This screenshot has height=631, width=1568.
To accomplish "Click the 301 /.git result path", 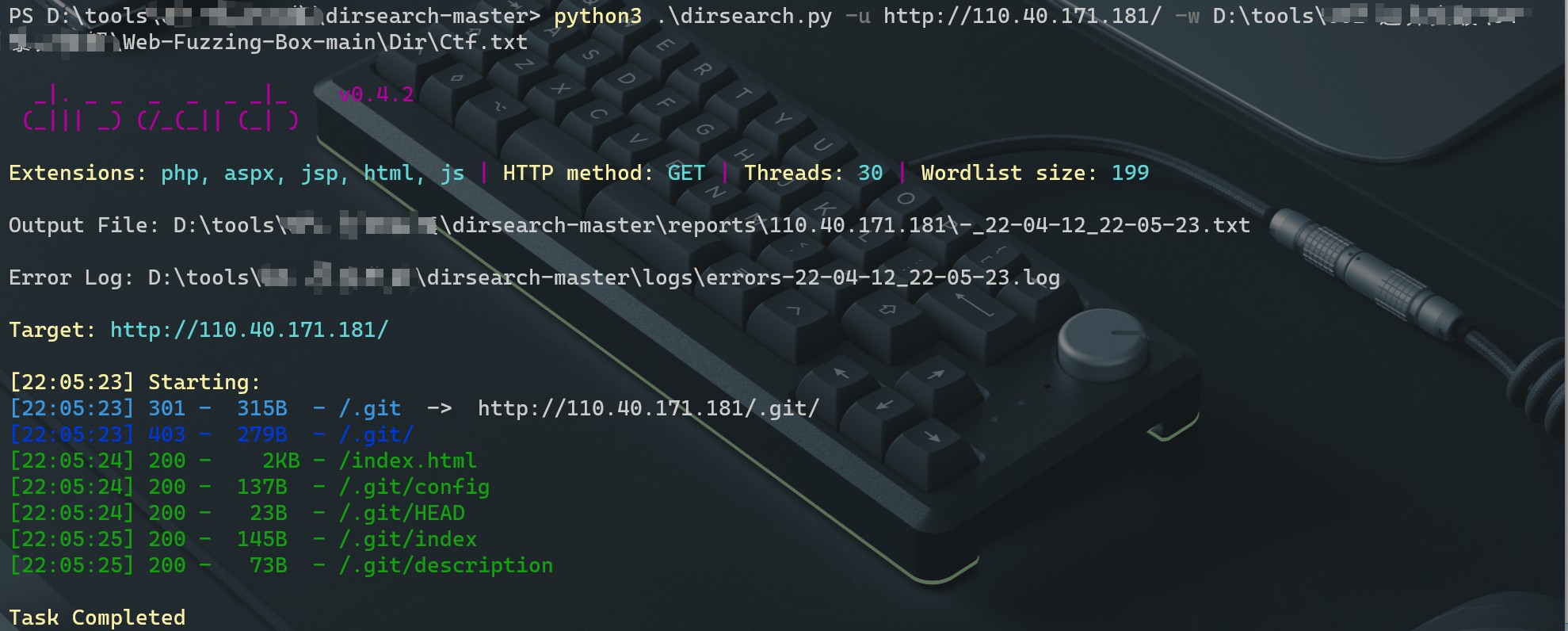I will tap(370, 408).
